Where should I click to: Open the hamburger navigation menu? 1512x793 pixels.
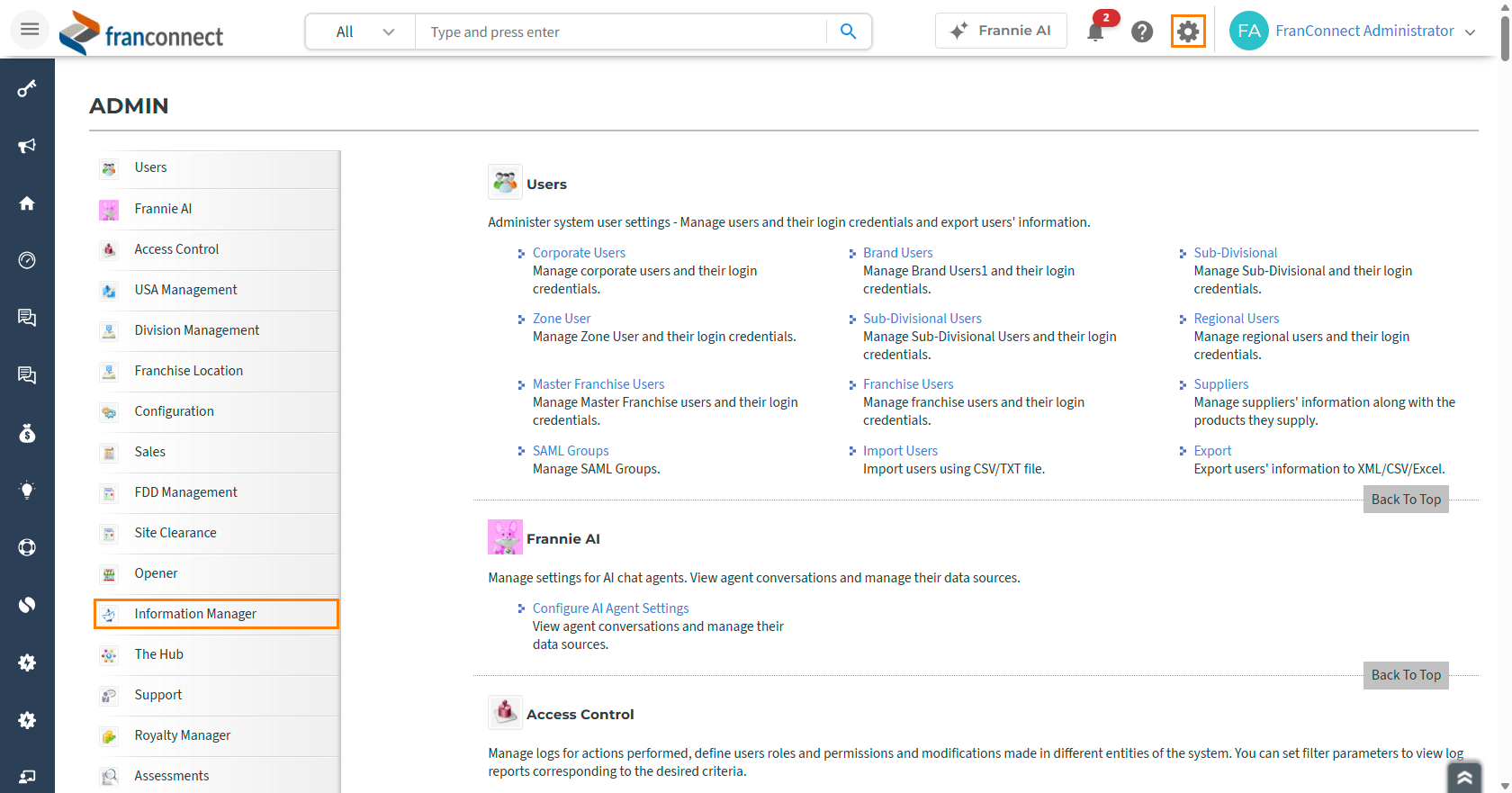coord(30,30)
